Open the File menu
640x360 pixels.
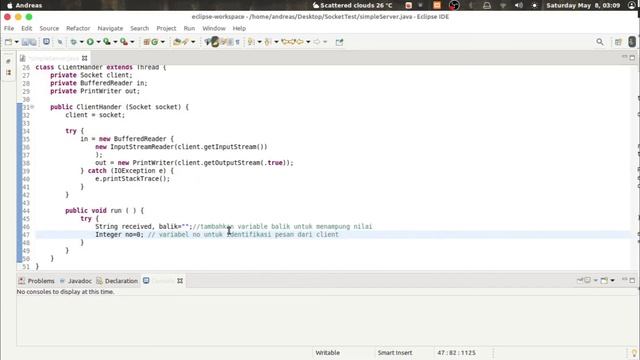coord(9,29)
